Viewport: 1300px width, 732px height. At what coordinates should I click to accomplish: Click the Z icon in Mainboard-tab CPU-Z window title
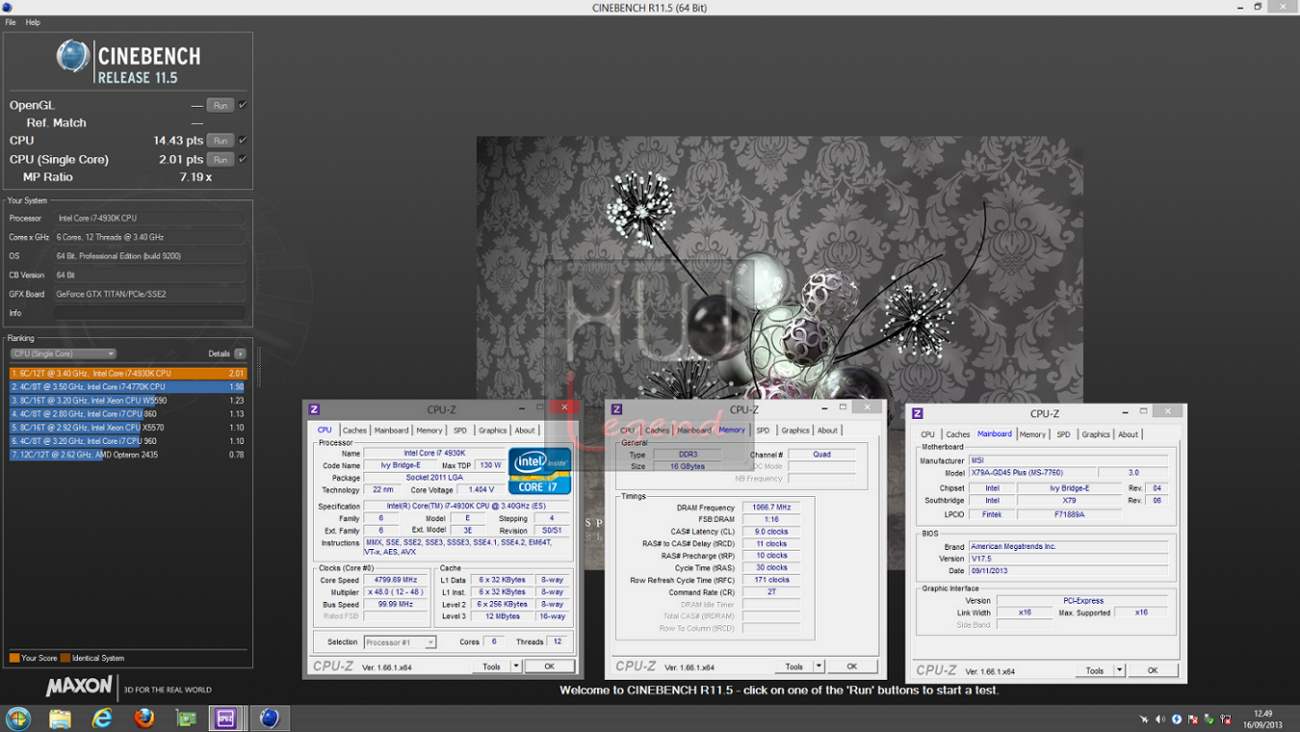(x=917, y=413)
